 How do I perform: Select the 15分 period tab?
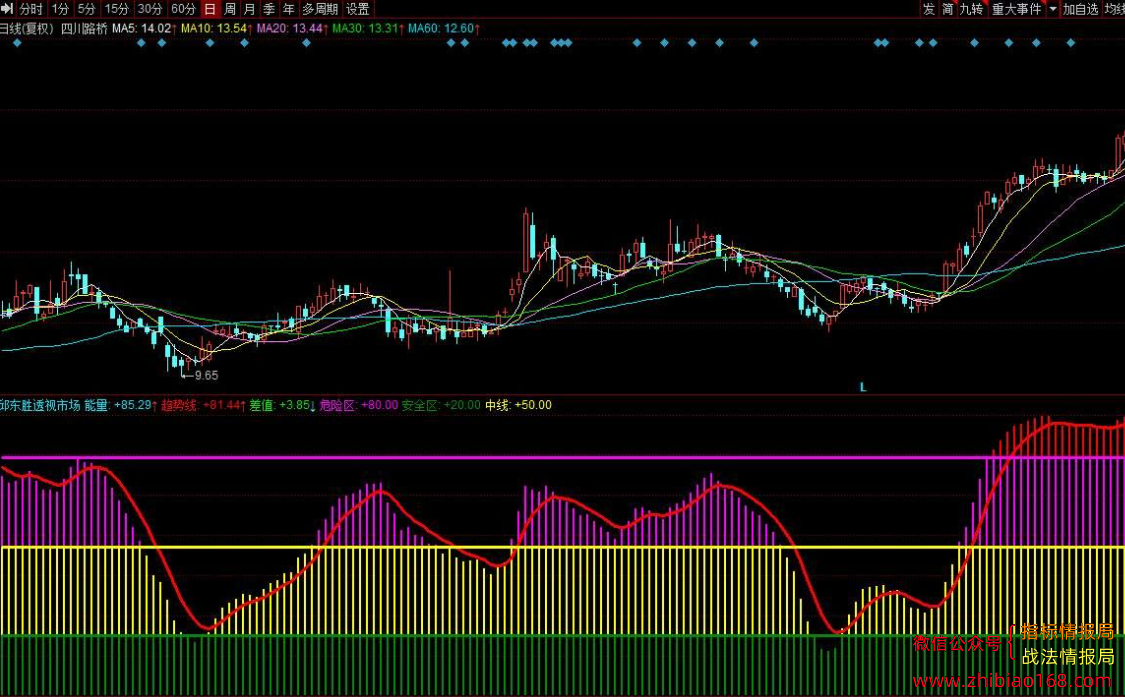click(116, 9)
